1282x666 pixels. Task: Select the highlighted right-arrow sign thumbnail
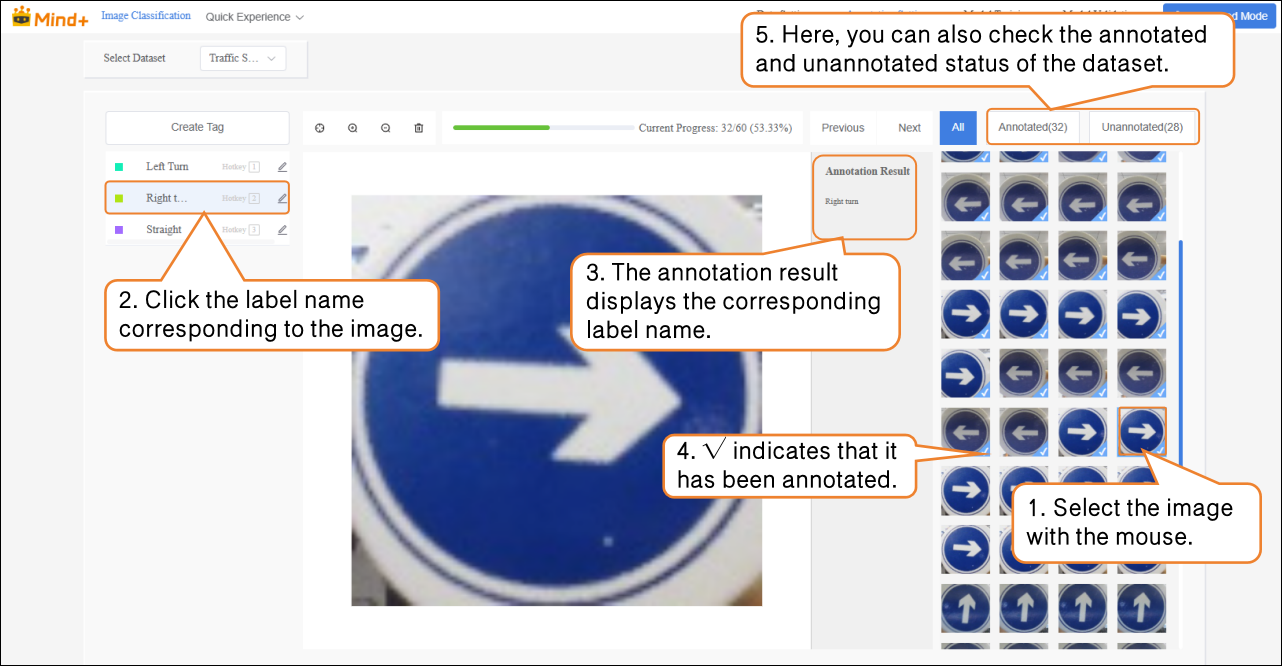coord(1141,432)
